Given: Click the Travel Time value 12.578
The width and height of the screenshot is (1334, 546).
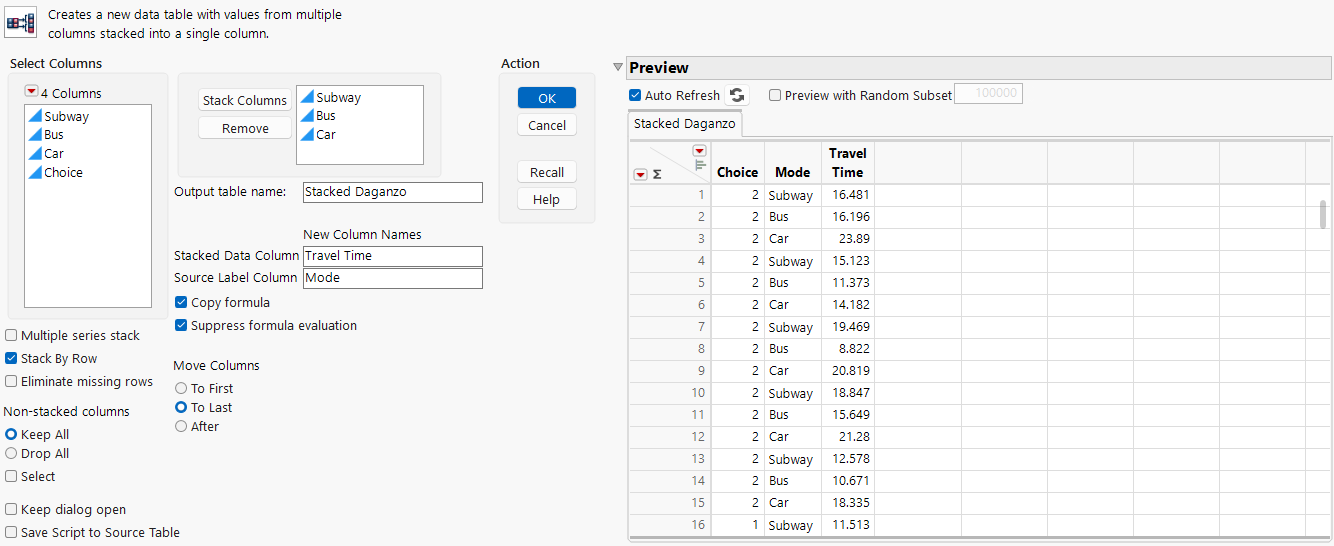Looking at the screenshot, I should coord(848,459).
